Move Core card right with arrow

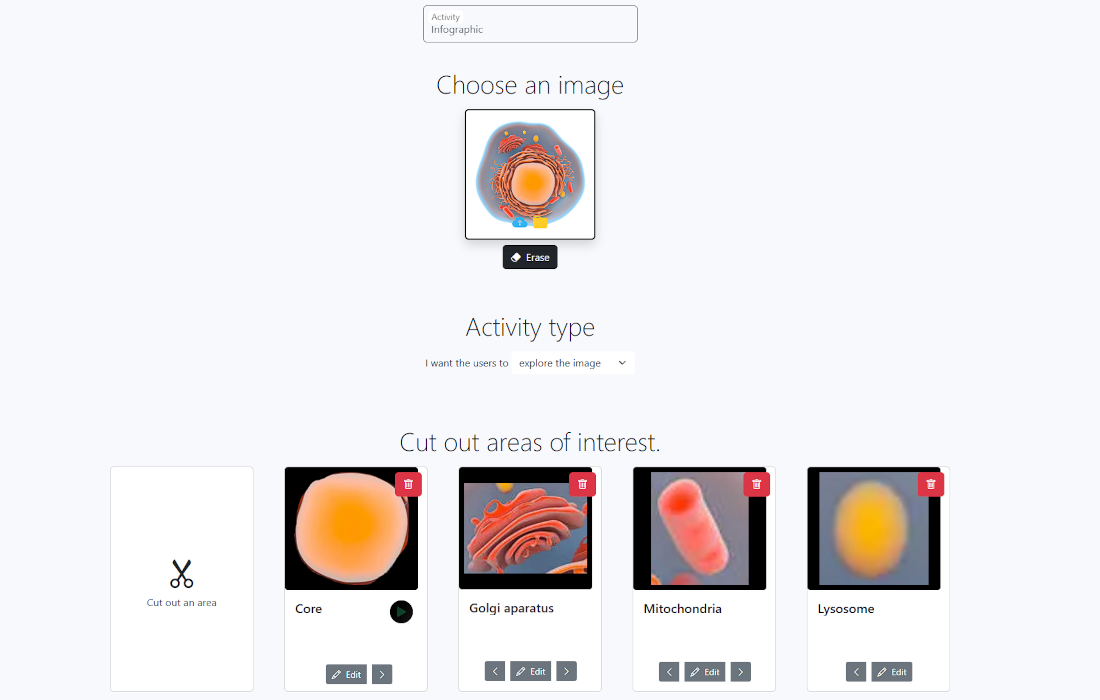382,674
